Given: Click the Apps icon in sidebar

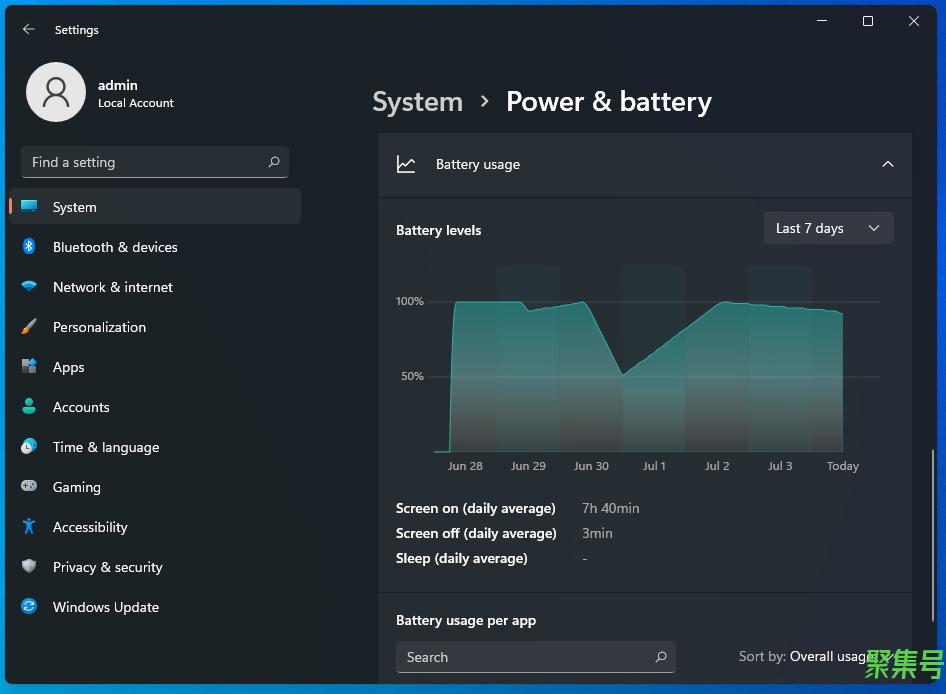Looking at the screenshot, I should click(29, 366).
